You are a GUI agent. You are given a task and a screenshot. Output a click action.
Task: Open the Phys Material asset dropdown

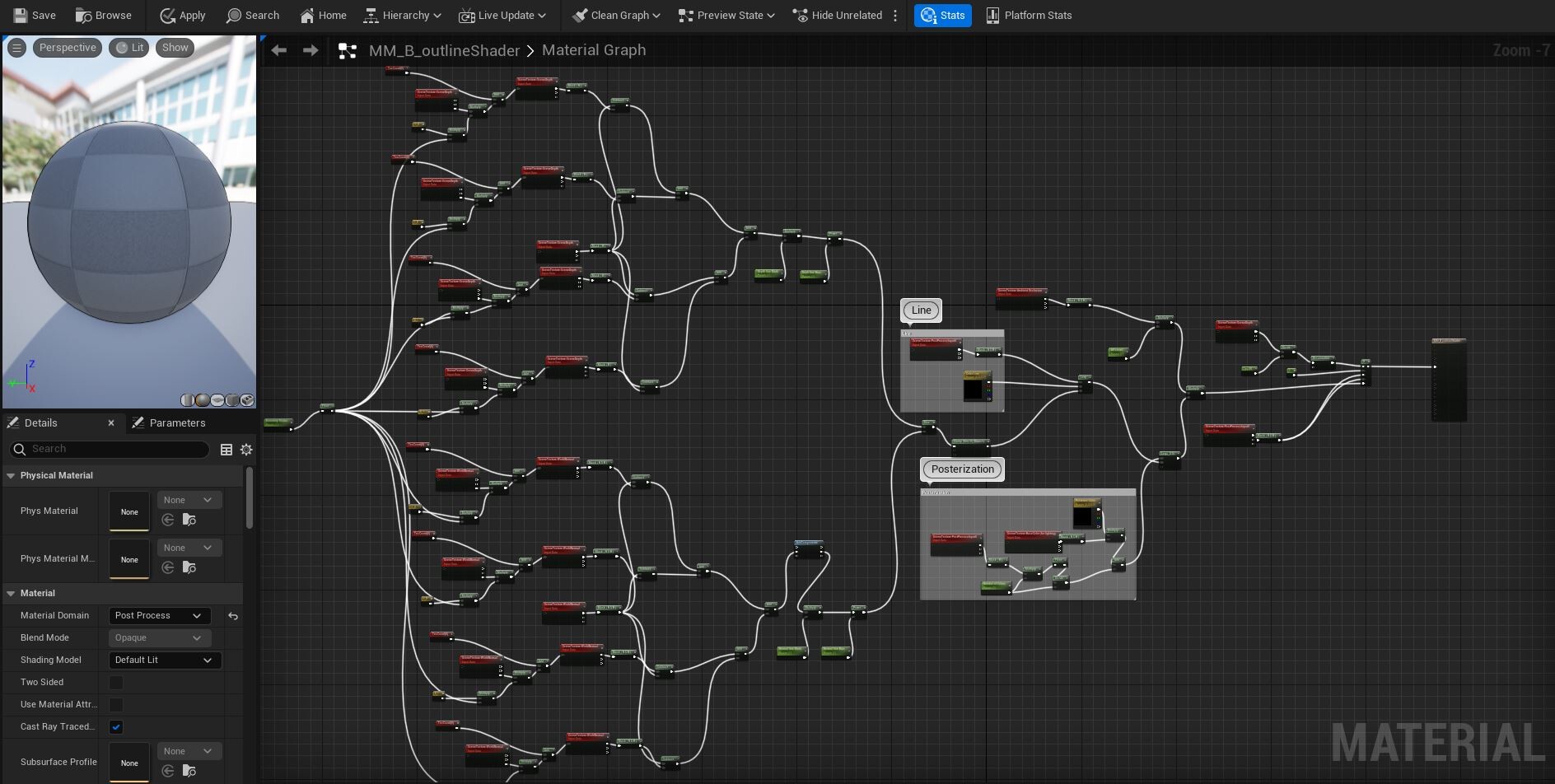pyautogui.click(x=189, y=500)
